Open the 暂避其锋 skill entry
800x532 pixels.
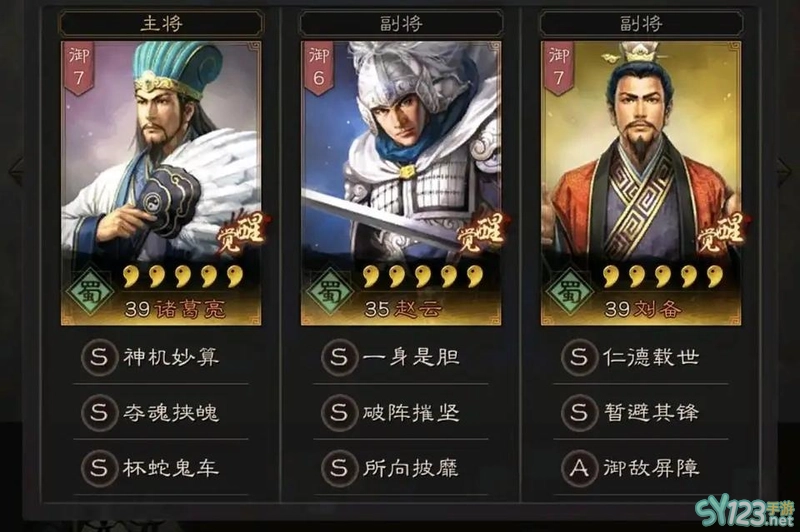(x=641, y=412)
